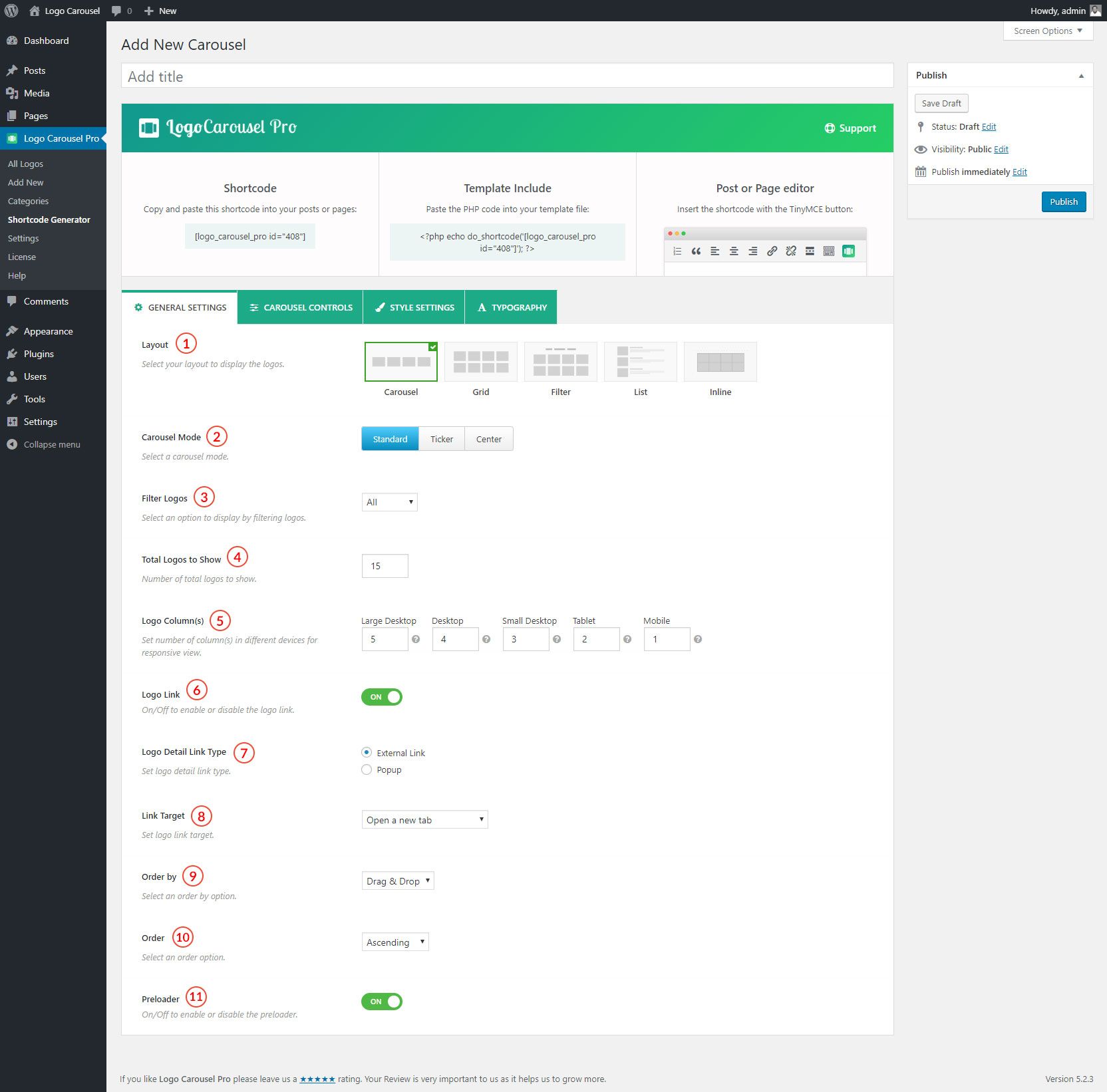
Task: Open the Typography tab
Action: coord(511,307)
